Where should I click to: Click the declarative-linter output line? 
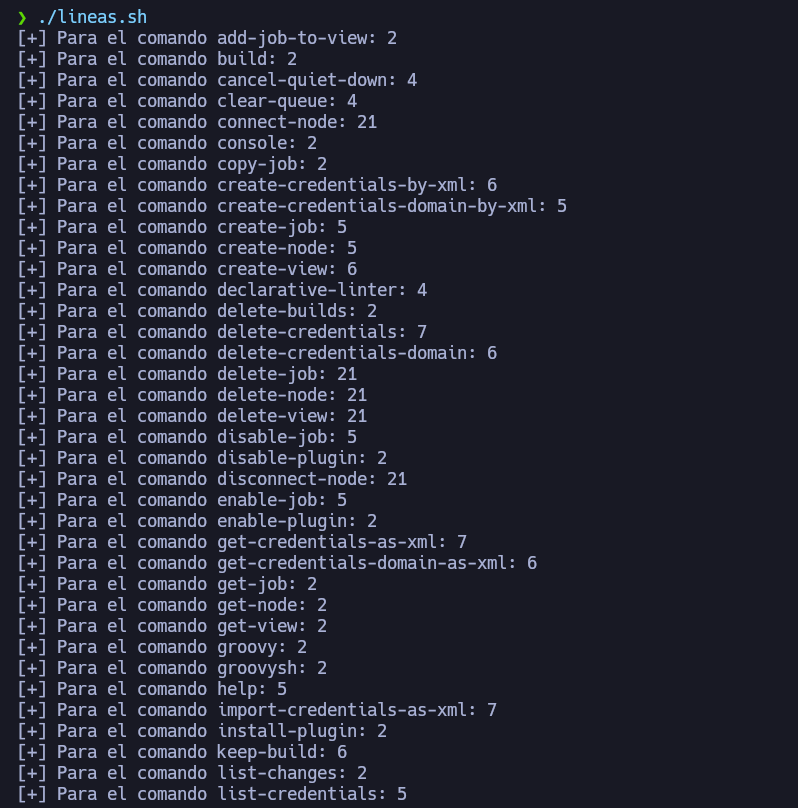tap(222, 290)
